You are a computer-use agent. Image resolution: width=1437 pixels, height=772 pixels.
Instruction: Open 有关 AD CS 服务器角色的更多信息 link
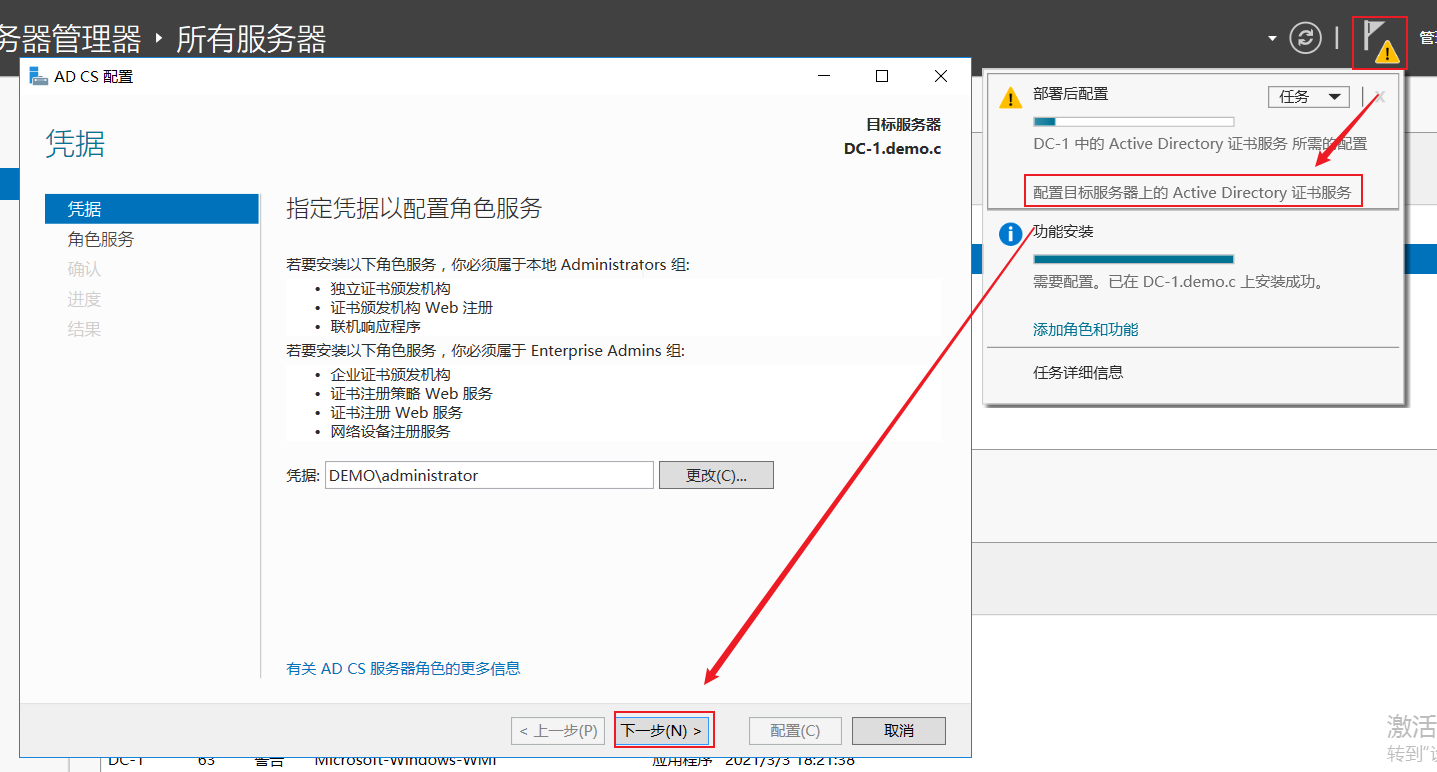403,668
